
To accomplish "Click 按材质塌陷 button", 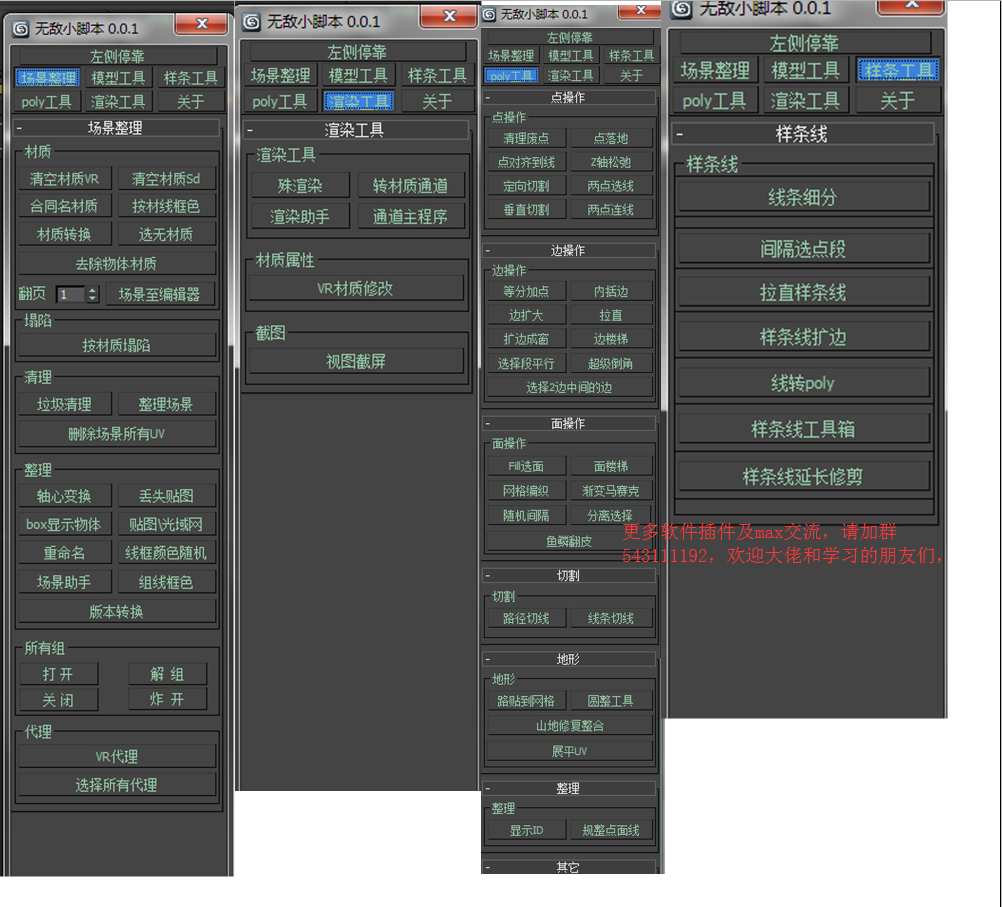I will (x=116, y=346).
